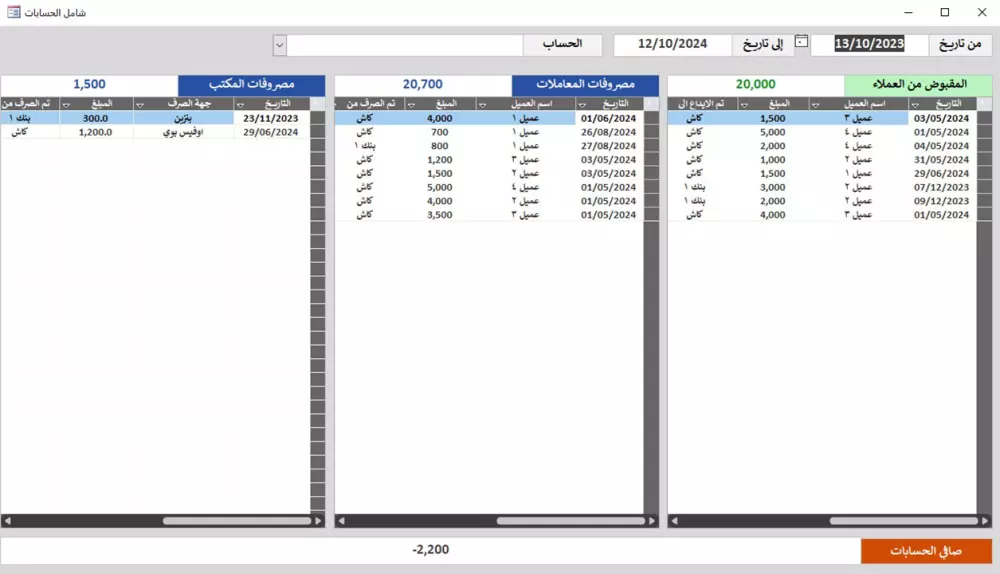This screenshot has width=1000, height=574.
Task: Maximize the شامل الحسابات window
Action: (945, 12)
